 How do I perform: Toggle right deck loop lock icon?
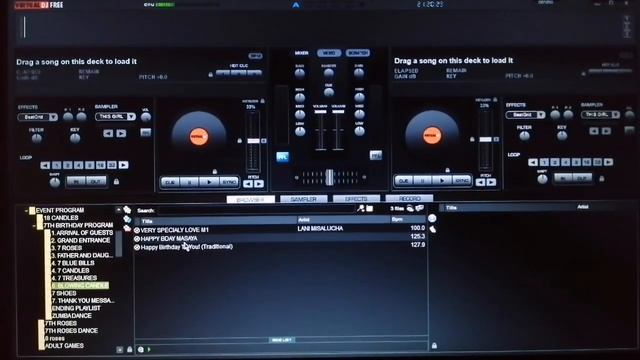pyautogui.click(x=602, y=178)
